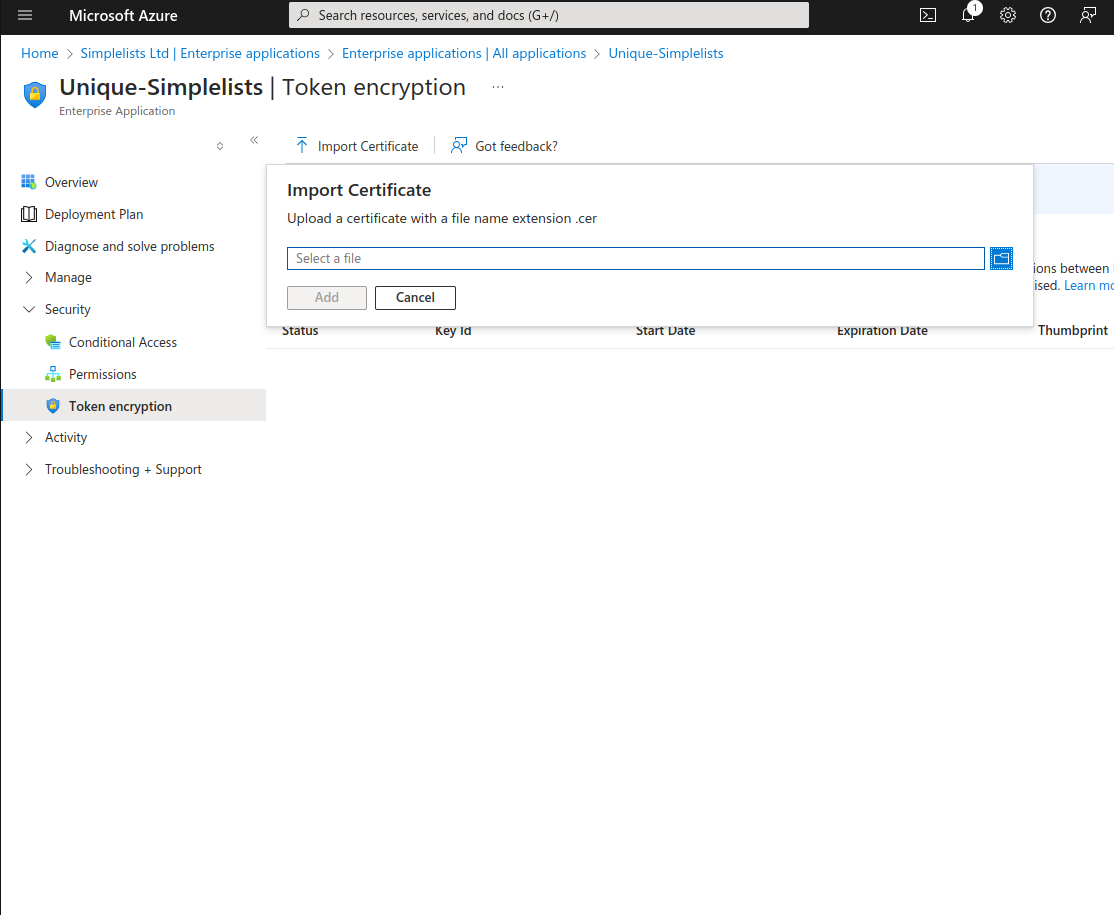The width and height of the screenshot is (1114, 915).
Task: Click the Diagnose wrench icon
Action: 28,246
